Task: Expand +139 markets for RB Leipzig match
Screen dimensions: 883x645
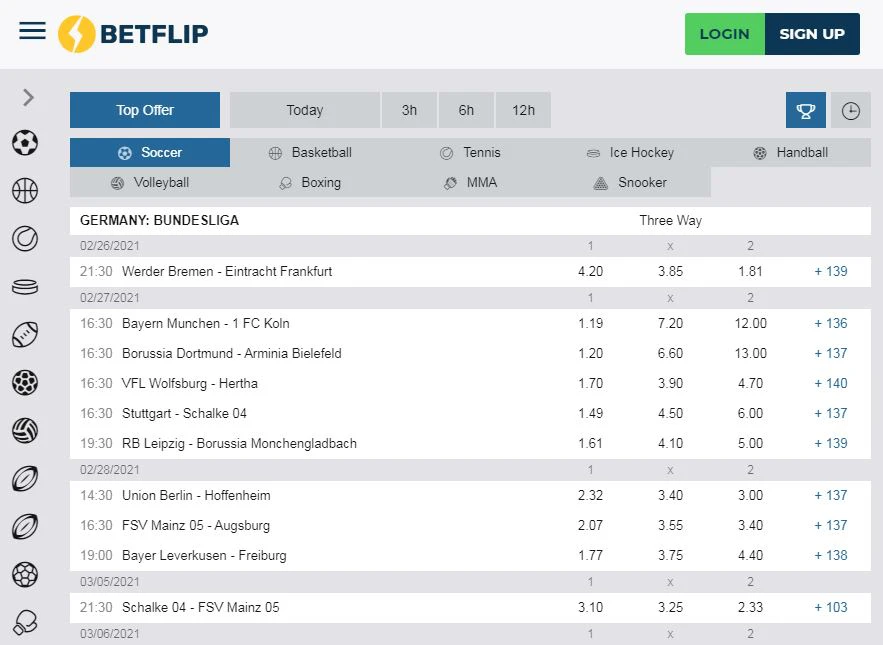Action: coord(831,443)
